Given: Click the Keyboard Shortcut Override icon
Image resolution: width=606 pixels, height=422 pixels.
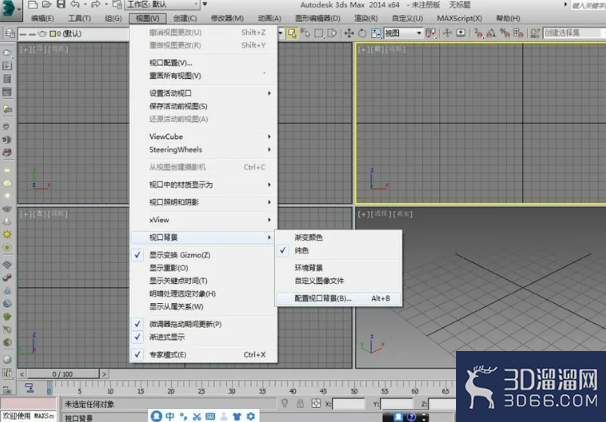Looking at the screenshot, I should click(x=461, y=33).
